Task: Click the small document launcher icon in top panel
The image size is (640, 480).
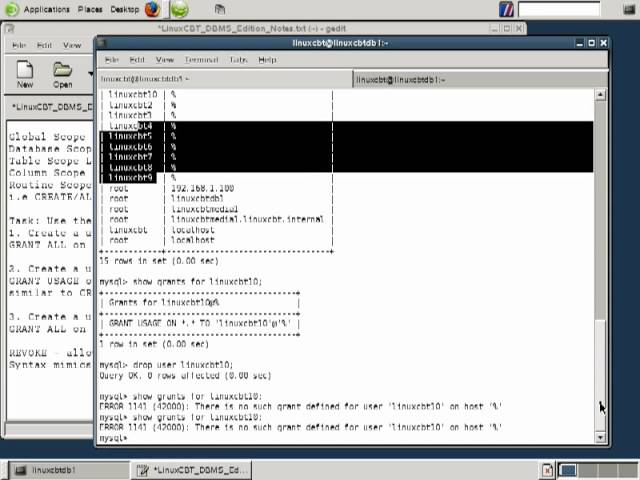Action: [220, 9]
